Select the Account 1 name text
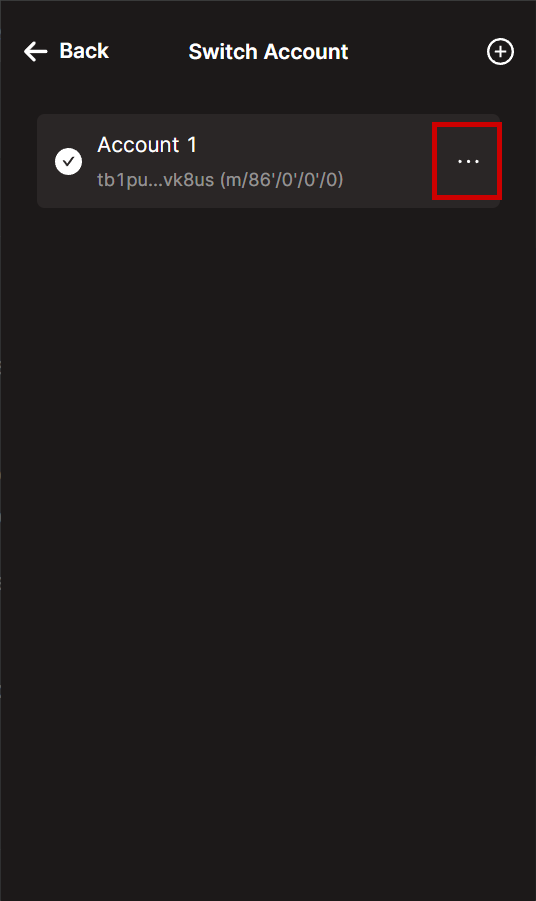 [x=147, y=145]
